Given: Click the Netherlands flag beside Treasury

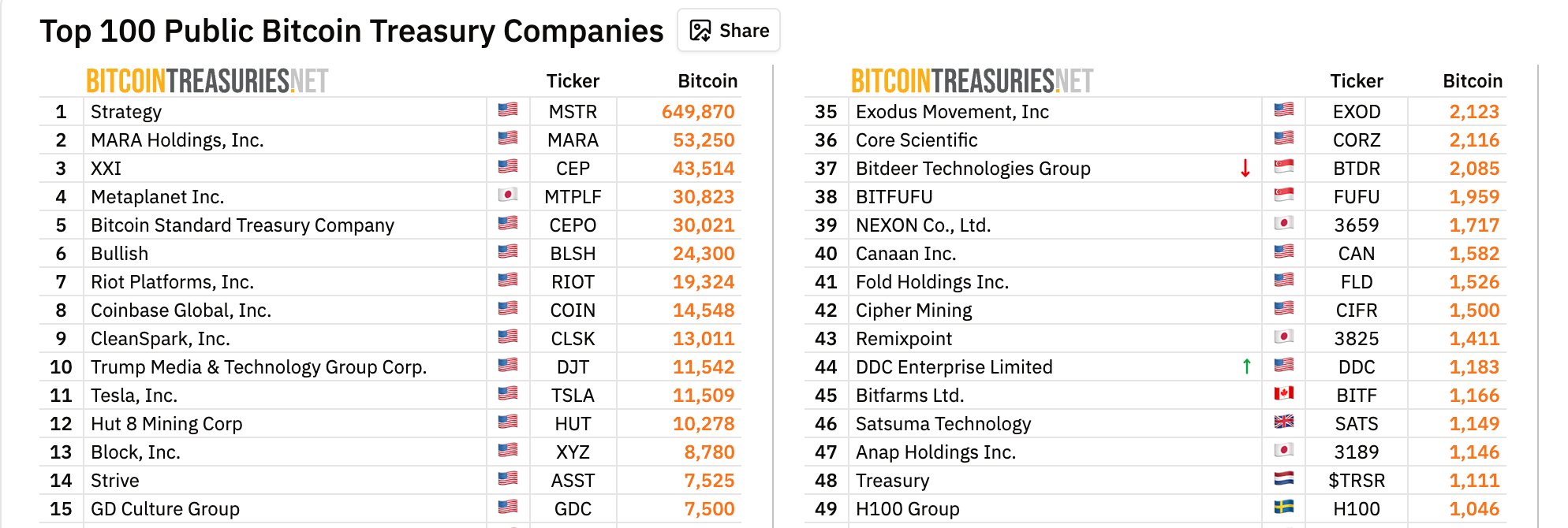Looking at the screenshot, I should pos(1284,480).
